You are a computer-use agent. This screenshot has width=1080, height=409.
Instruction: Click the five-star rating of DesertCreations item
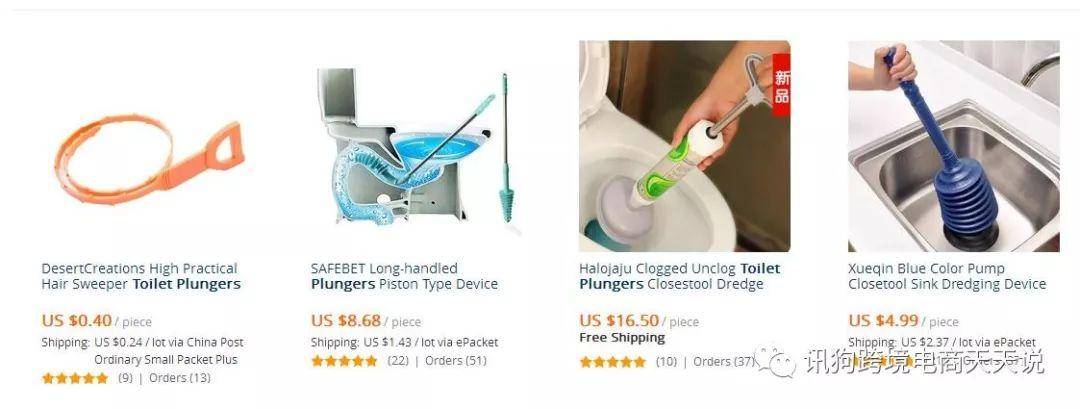pyautogui.click(x=75, y=378)
